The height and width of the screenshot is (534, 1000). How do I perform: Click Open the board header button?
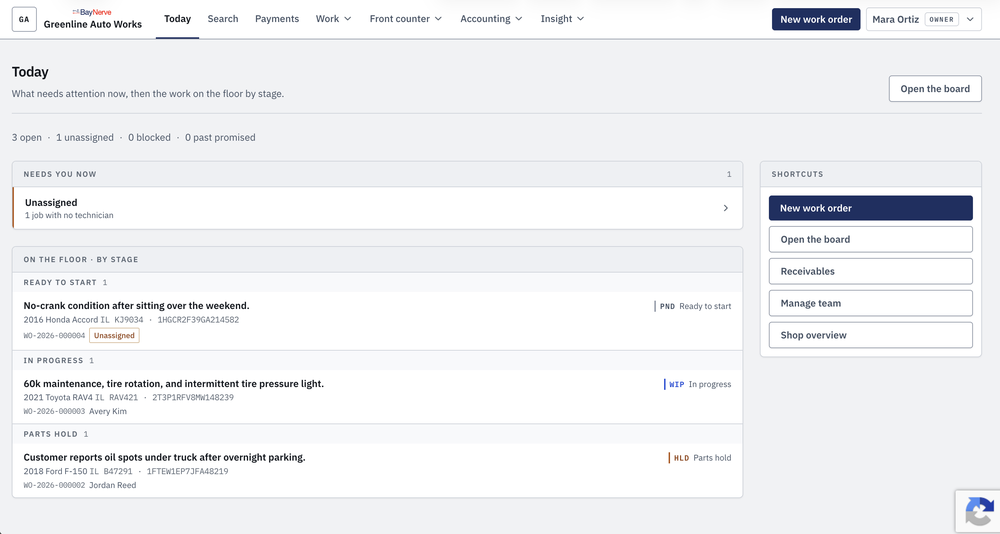click(x=935, y=89)
